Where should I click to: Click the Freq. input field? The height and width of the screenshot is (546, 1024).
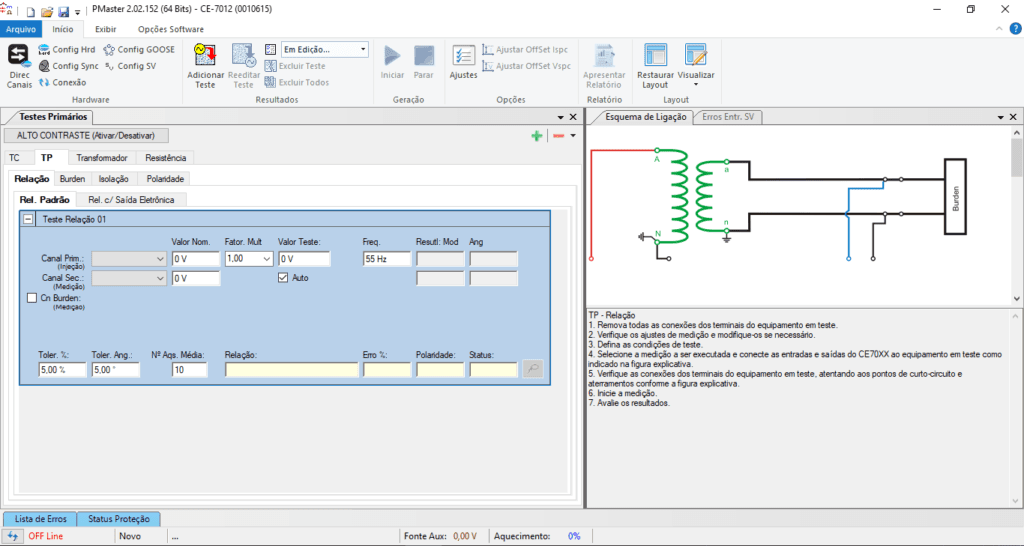click(x=387, y=259)
